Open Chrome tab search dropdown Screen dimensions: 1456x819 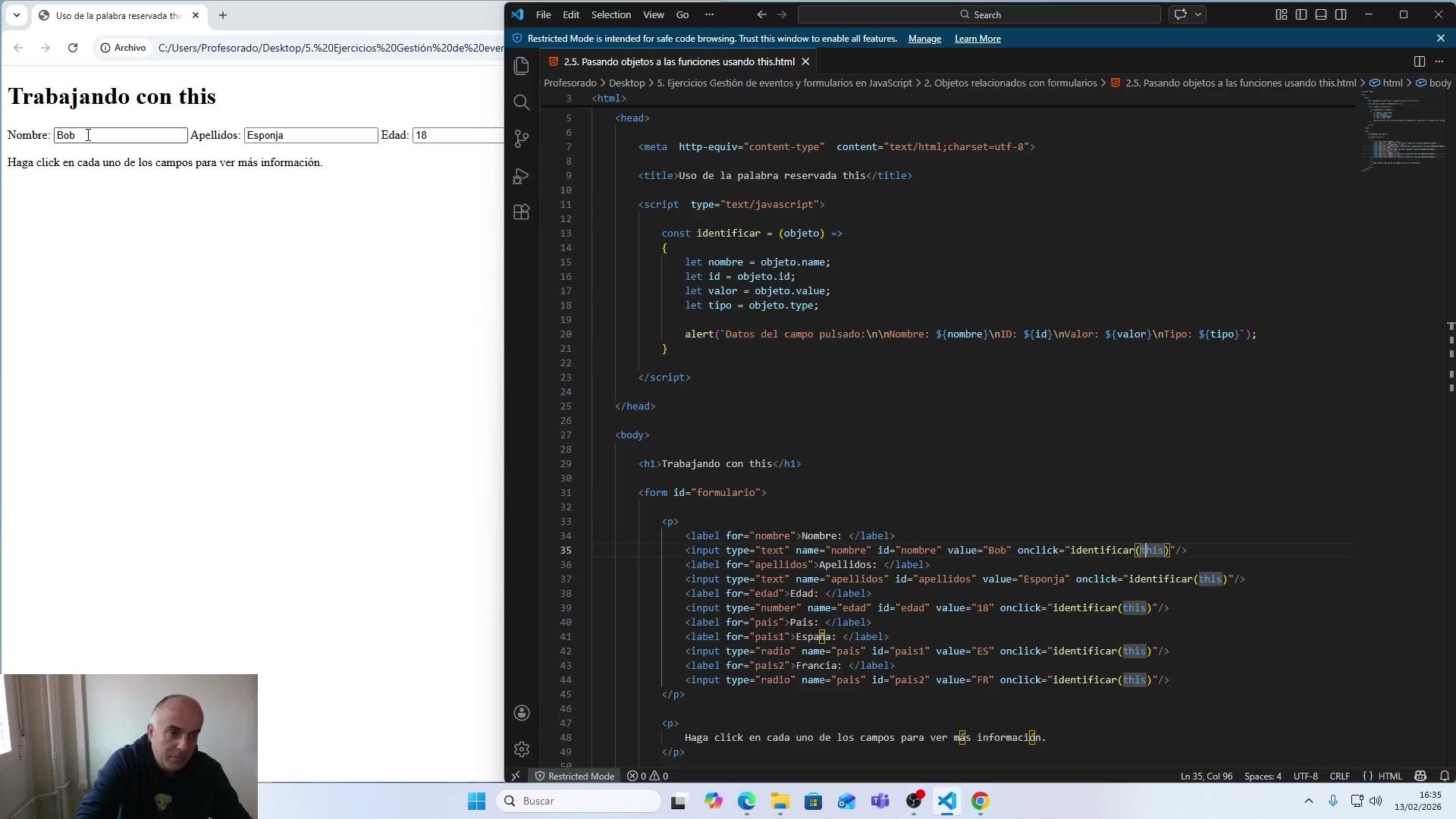(x=16, y=15)
